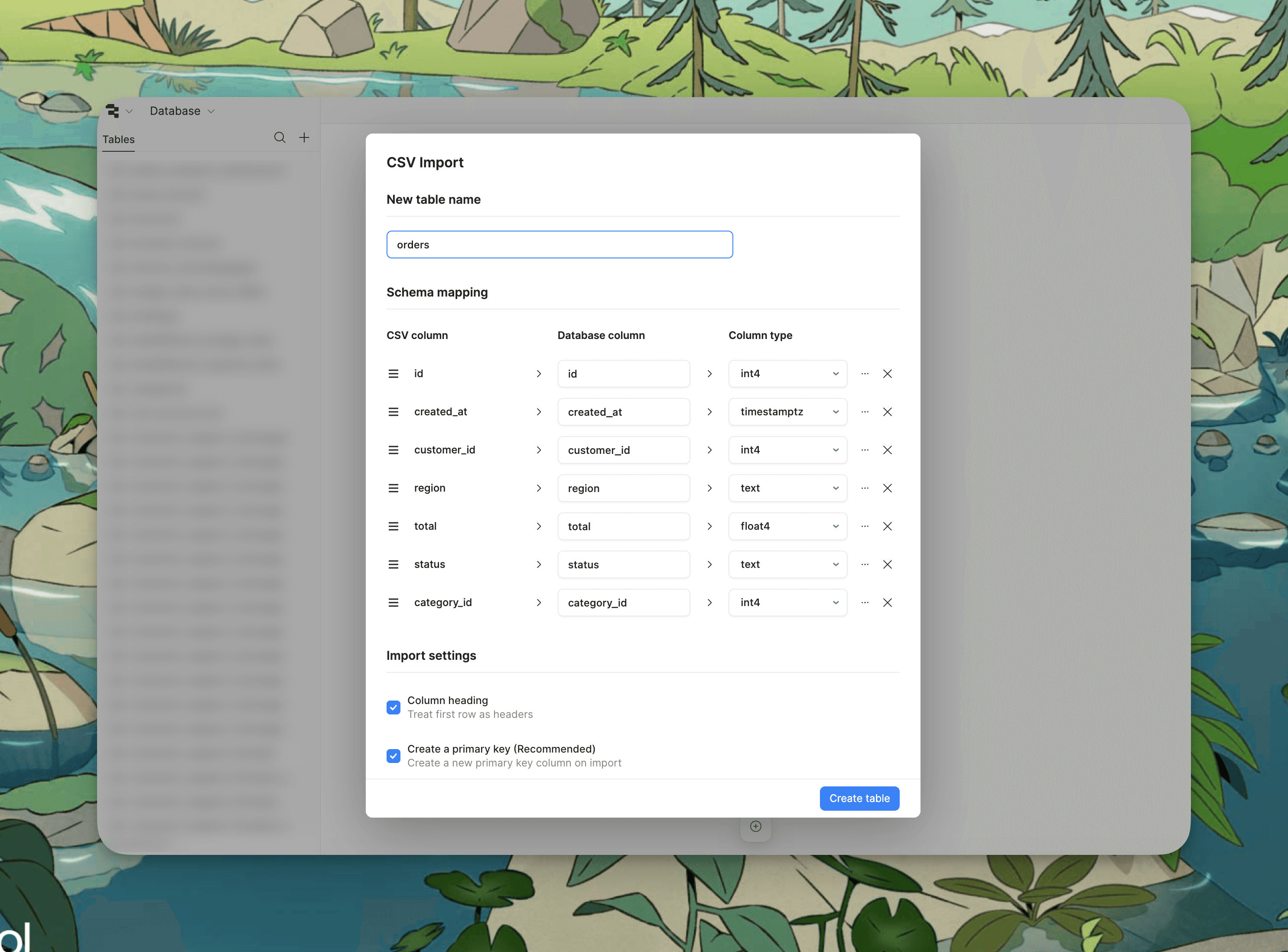
Task: Open search in the Tables sidebar
Action: tap(280, 138)
